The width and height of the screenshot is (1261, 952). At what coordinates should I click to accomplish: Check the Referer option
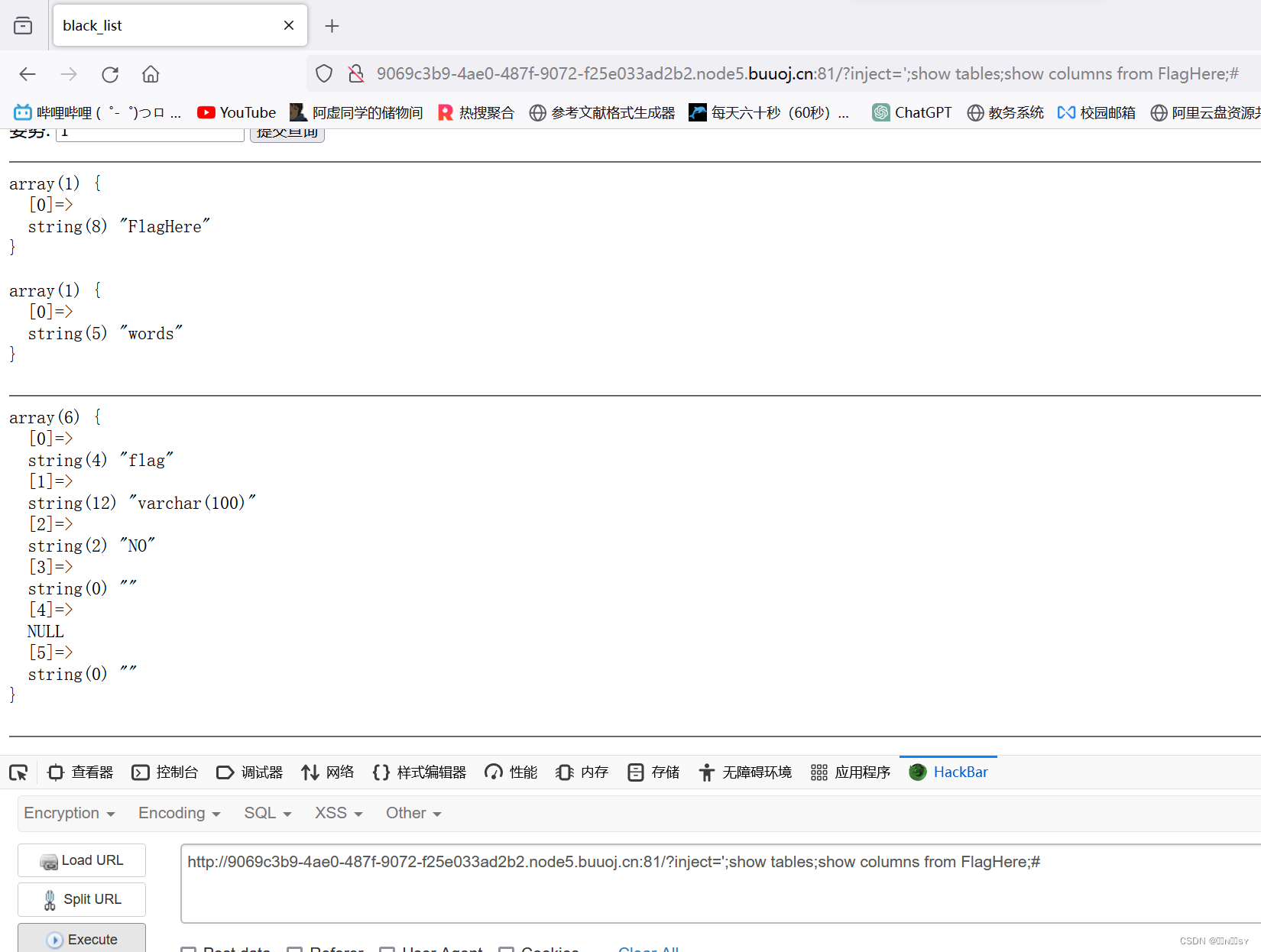pyautogui.click(x=294, y=948)
